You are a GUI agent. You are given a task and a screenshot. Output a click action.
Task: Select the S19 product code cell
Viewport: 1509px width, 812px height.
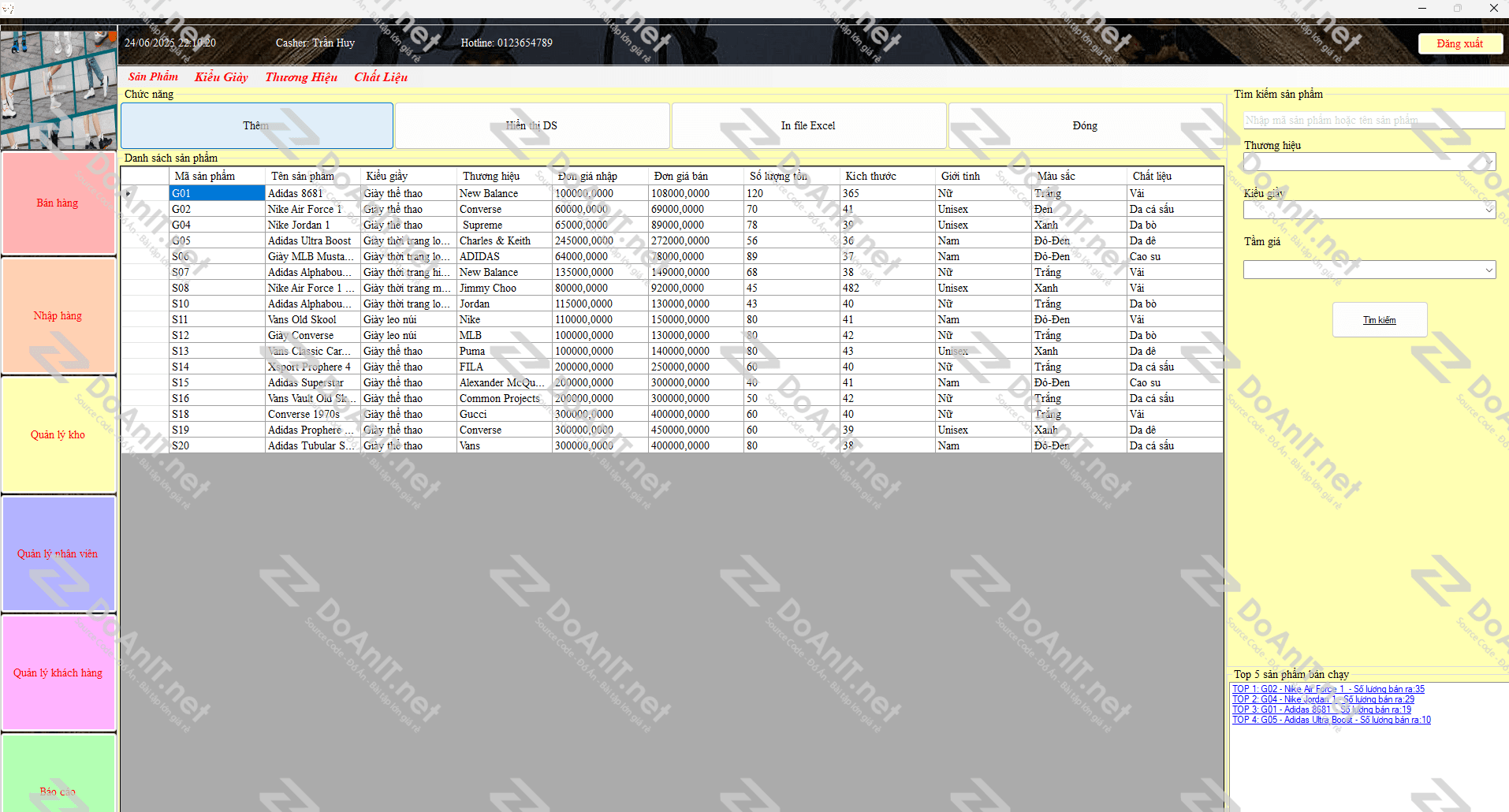tap(218, 430)
